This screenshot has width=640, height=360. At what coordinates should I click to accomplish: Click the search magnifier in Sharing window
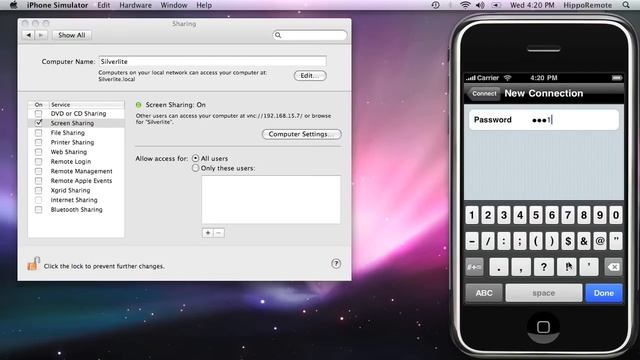click(278, 35)
